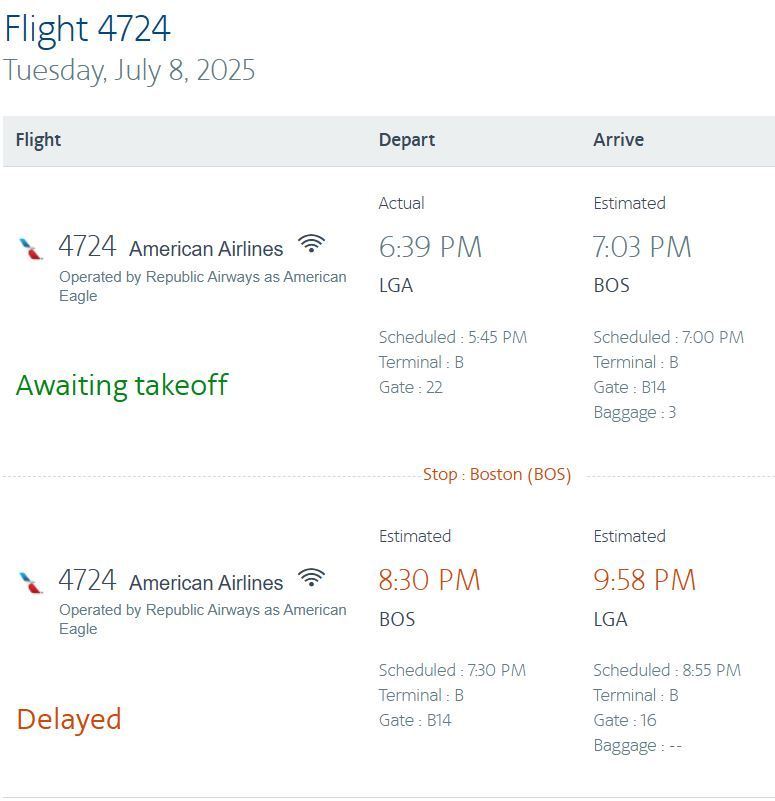This screenshot has height=801, width=775.
Task: Select the 7:03 PM estimated arrival time
Action: [642, 247]
